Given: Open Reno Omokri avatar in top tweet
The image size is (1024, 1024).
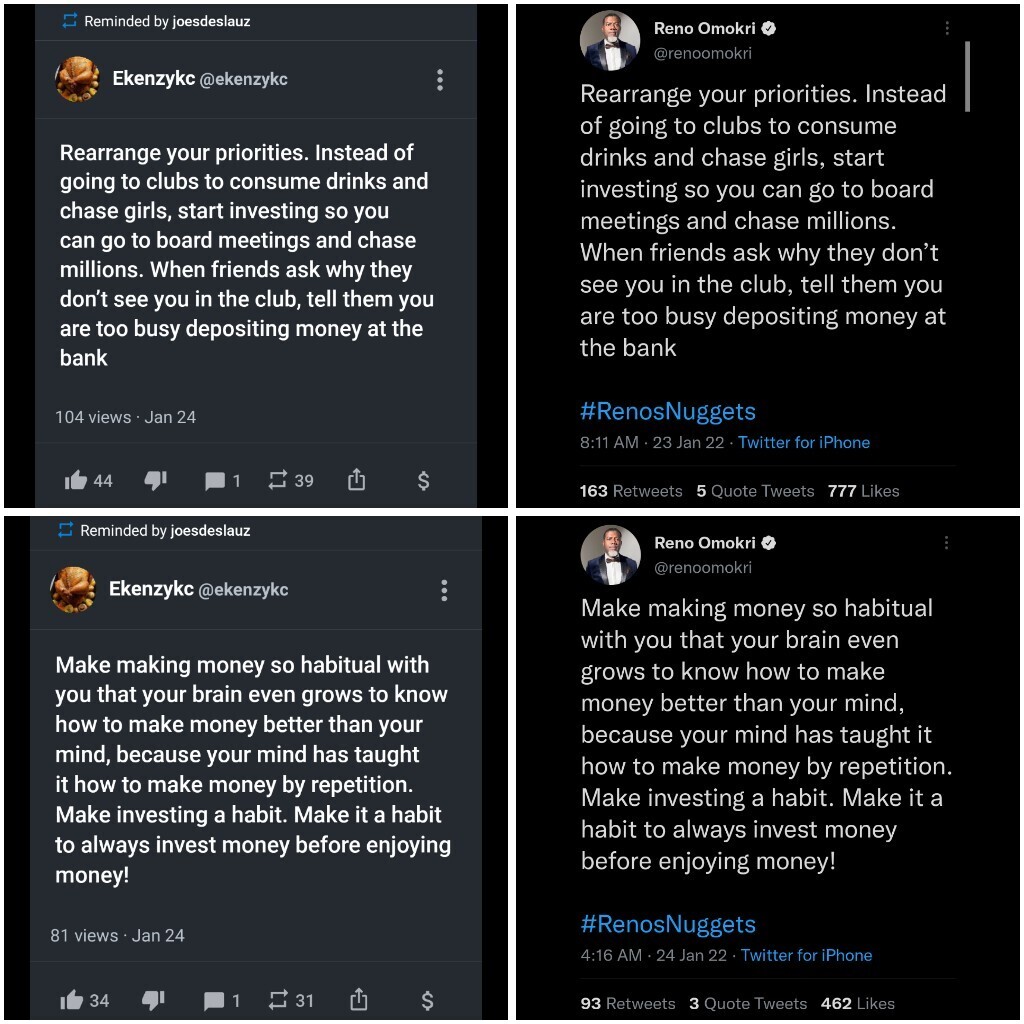Looking at the screenshot, I should point(609,41).
